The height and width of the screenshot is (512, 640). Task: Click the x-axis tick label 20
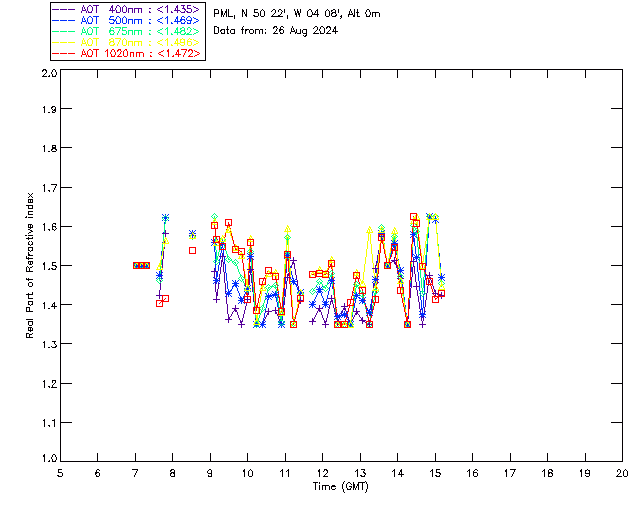point(622,473)
